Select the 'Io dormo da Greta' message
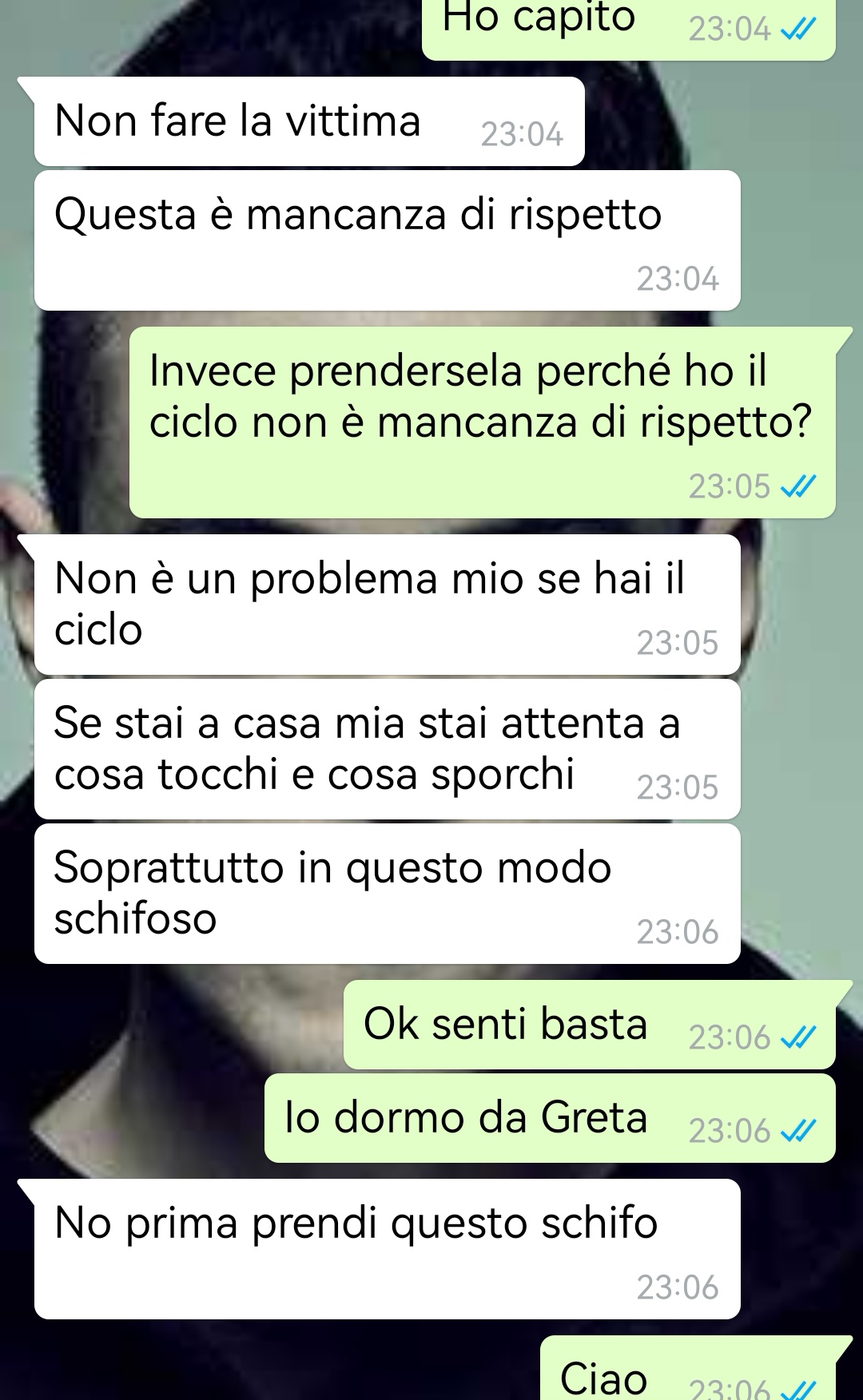The height and width of the screenshot is (1400, 863). coord(550,1118)
